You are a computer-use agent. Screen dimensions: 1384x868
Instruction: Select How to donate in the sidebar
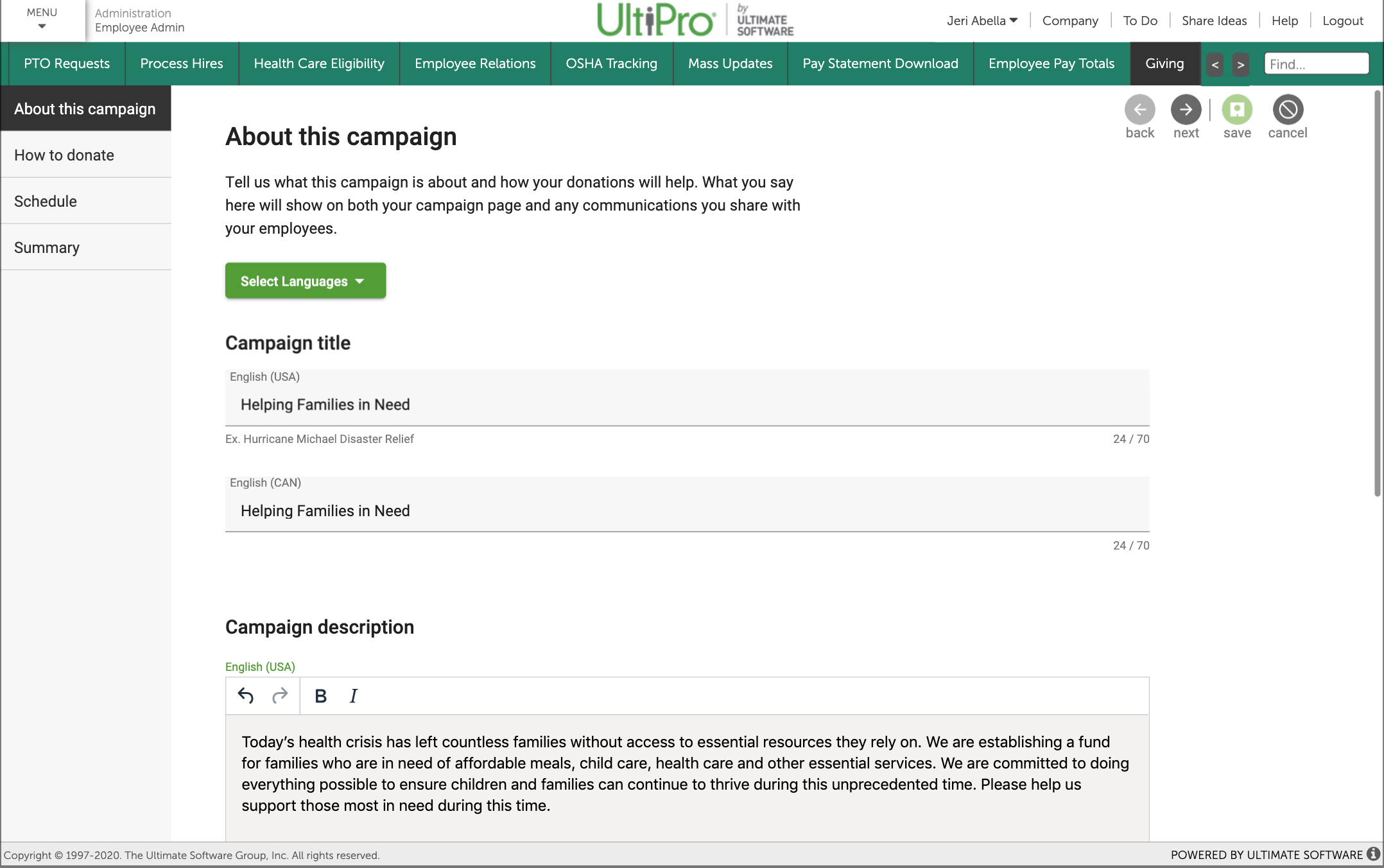(64, 155)
